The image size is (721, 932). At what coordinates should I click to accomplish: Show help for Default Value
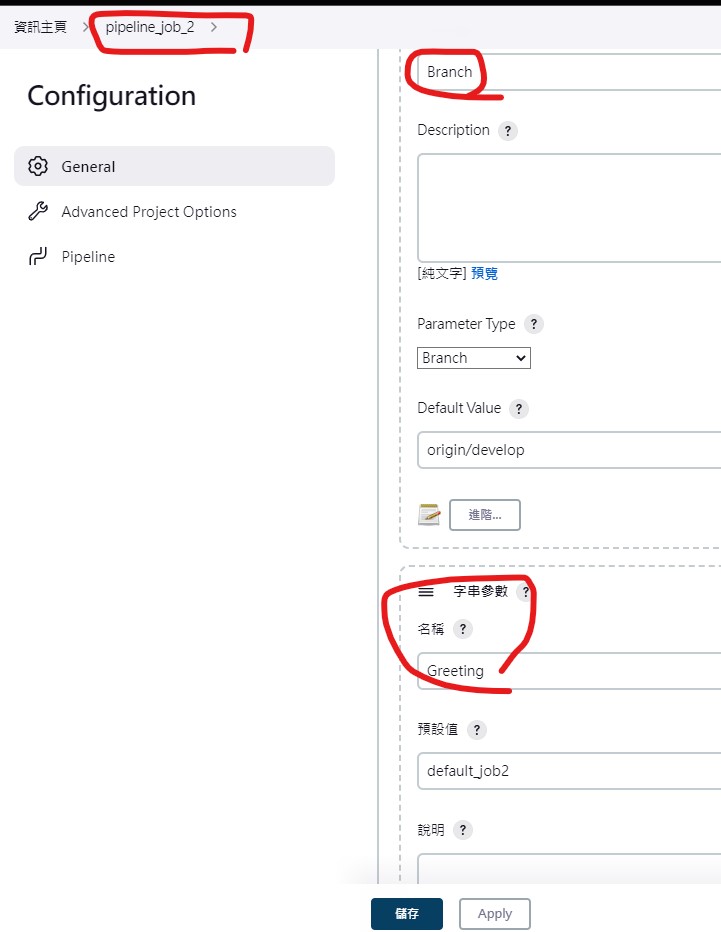pyautogui.click(x=519, y=409)
